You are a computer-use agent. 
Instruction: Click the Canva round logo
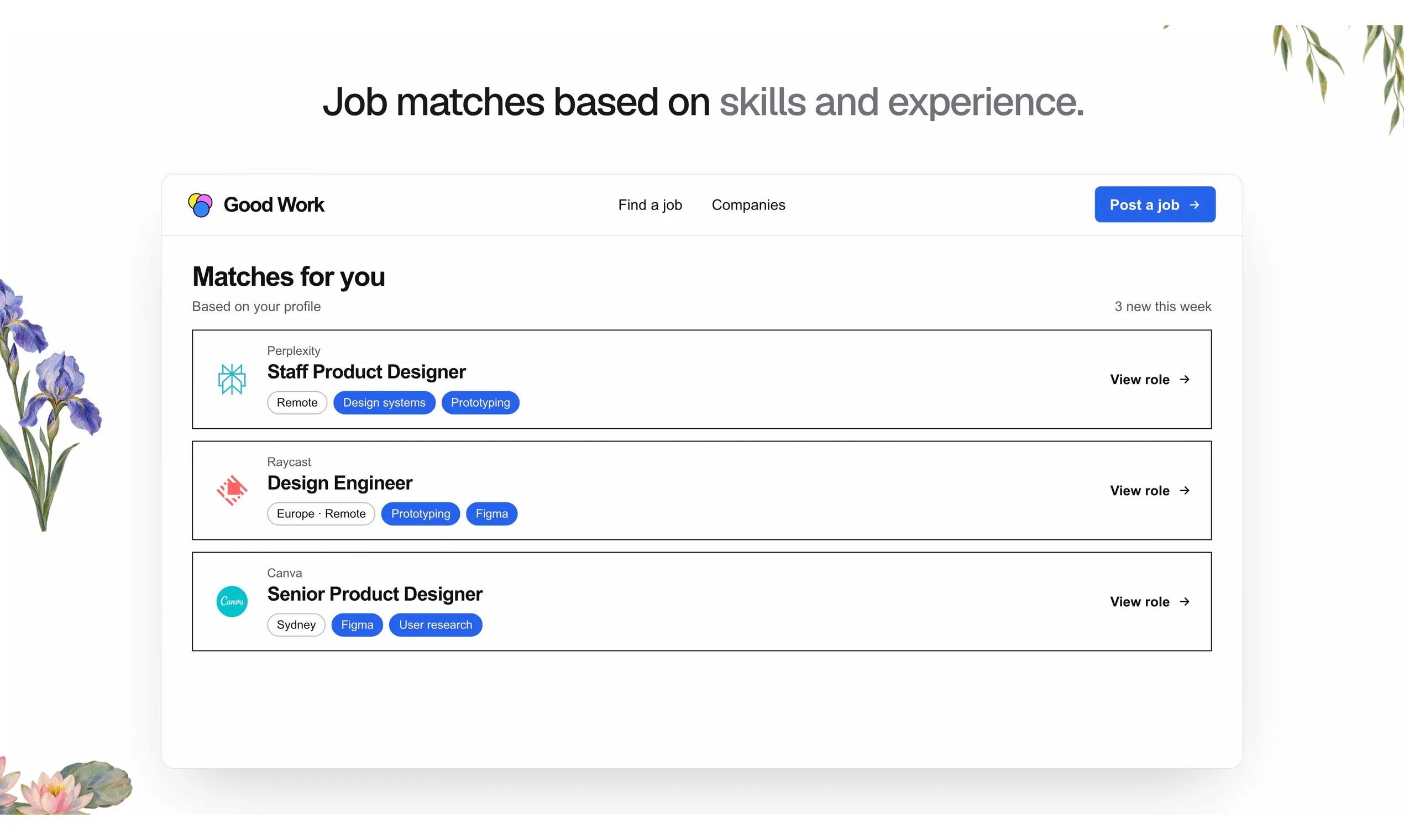tap(232, 601)
